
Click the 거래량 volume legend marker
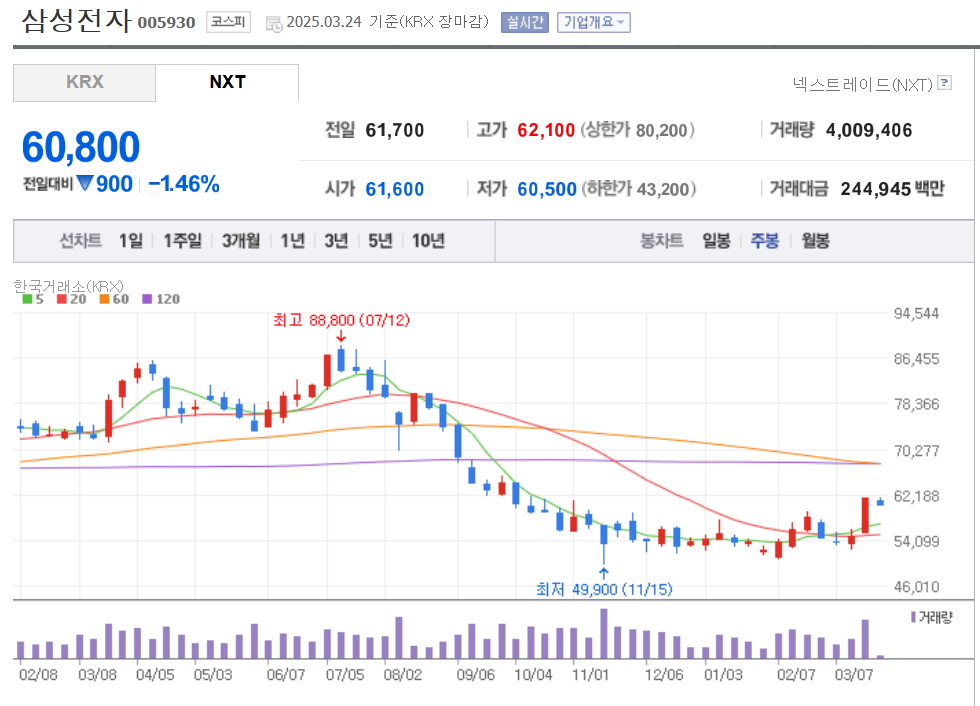tap(914, 617)
